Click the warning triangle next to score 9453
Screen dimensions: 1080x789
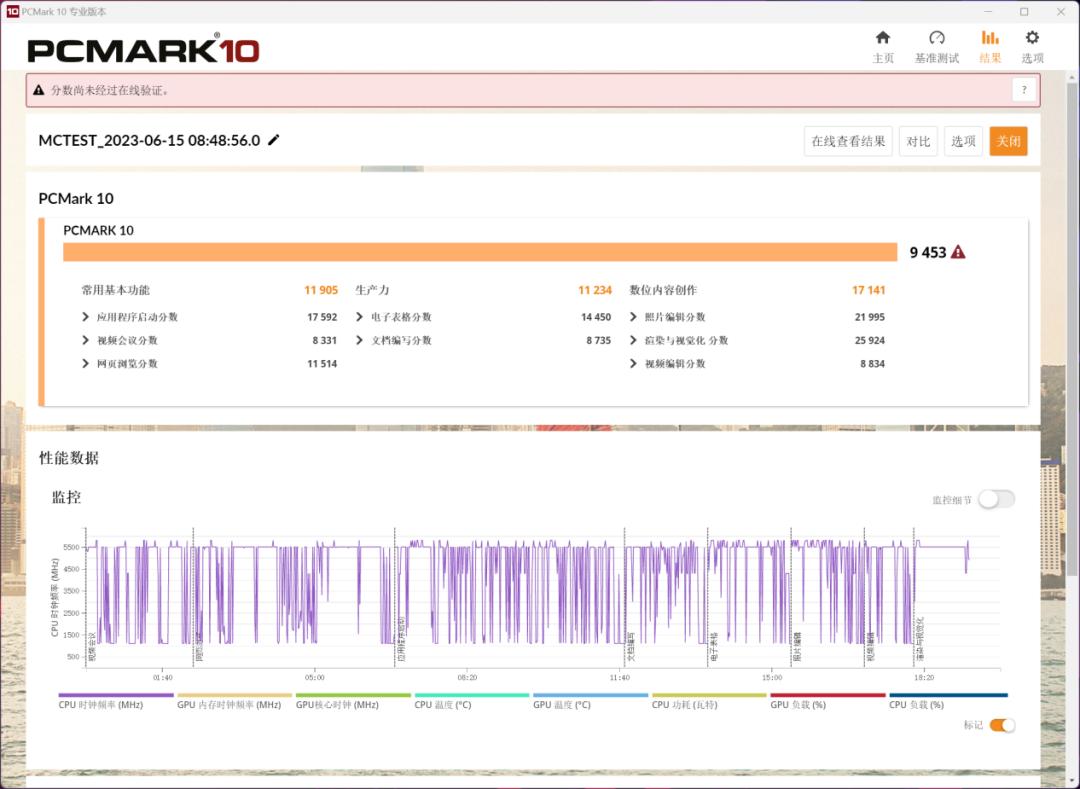click(958, 252)
